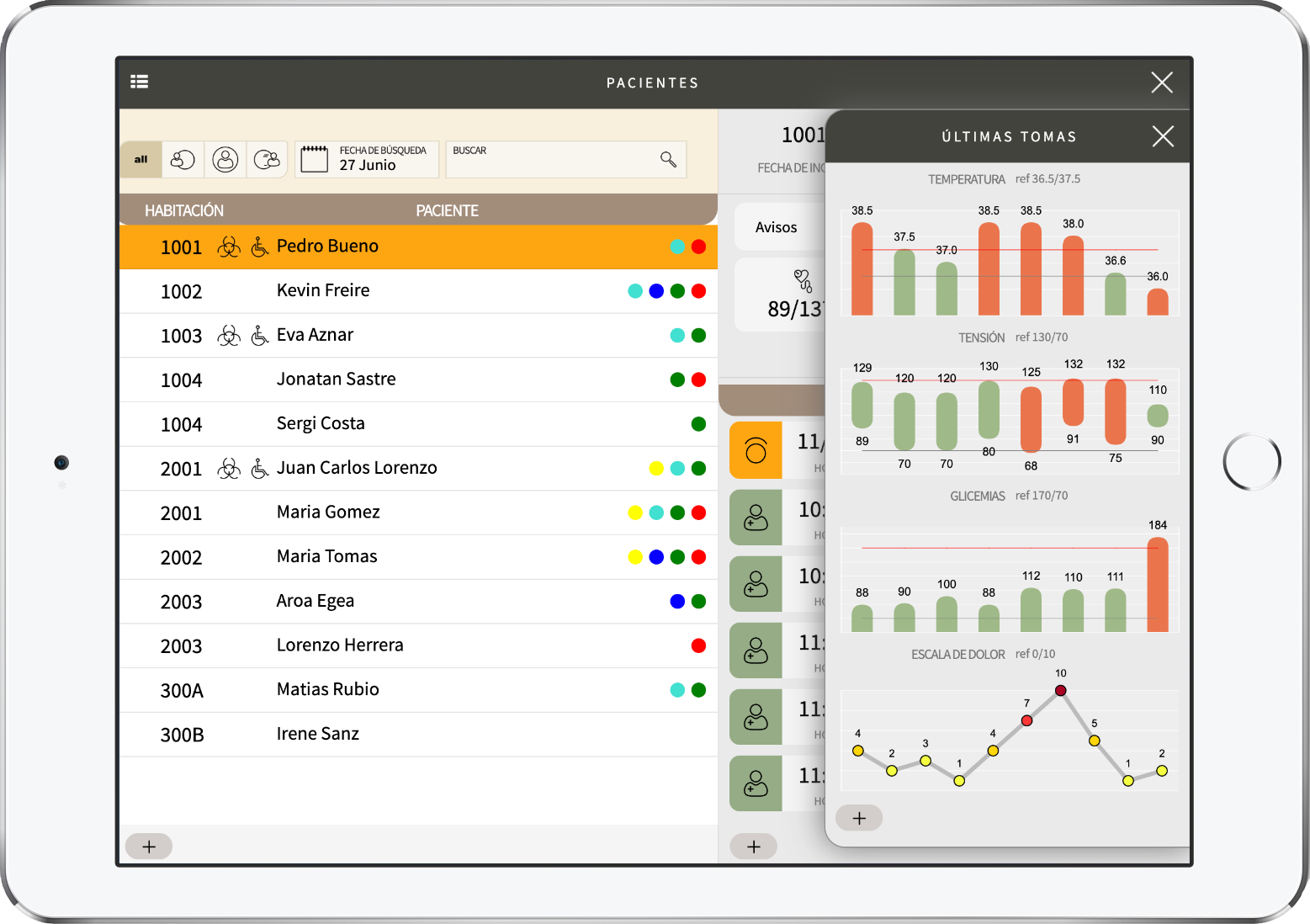Viewport: 1310px width, 924px height.
Task: Click the red status dot for Lorenzo Herrera
Action: [697, 645]
